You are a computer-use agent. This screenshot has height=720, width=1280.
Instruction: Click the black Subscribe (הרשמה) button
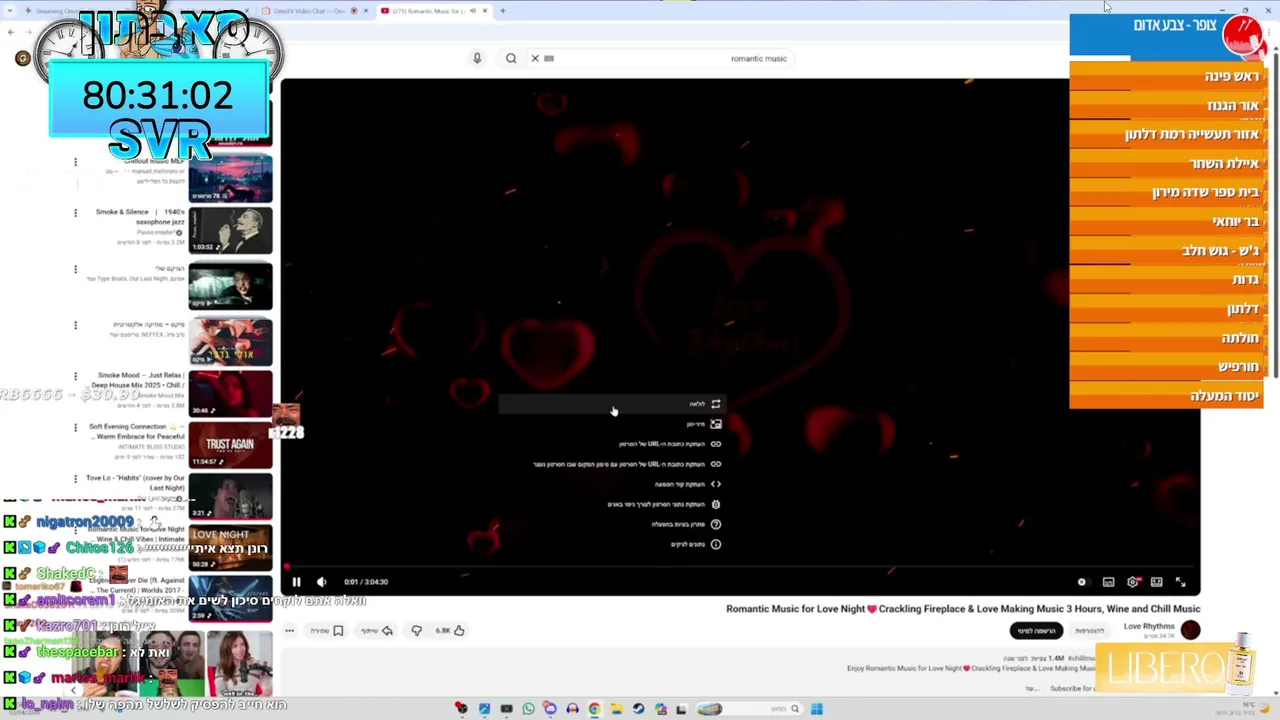coord(1036,631)
